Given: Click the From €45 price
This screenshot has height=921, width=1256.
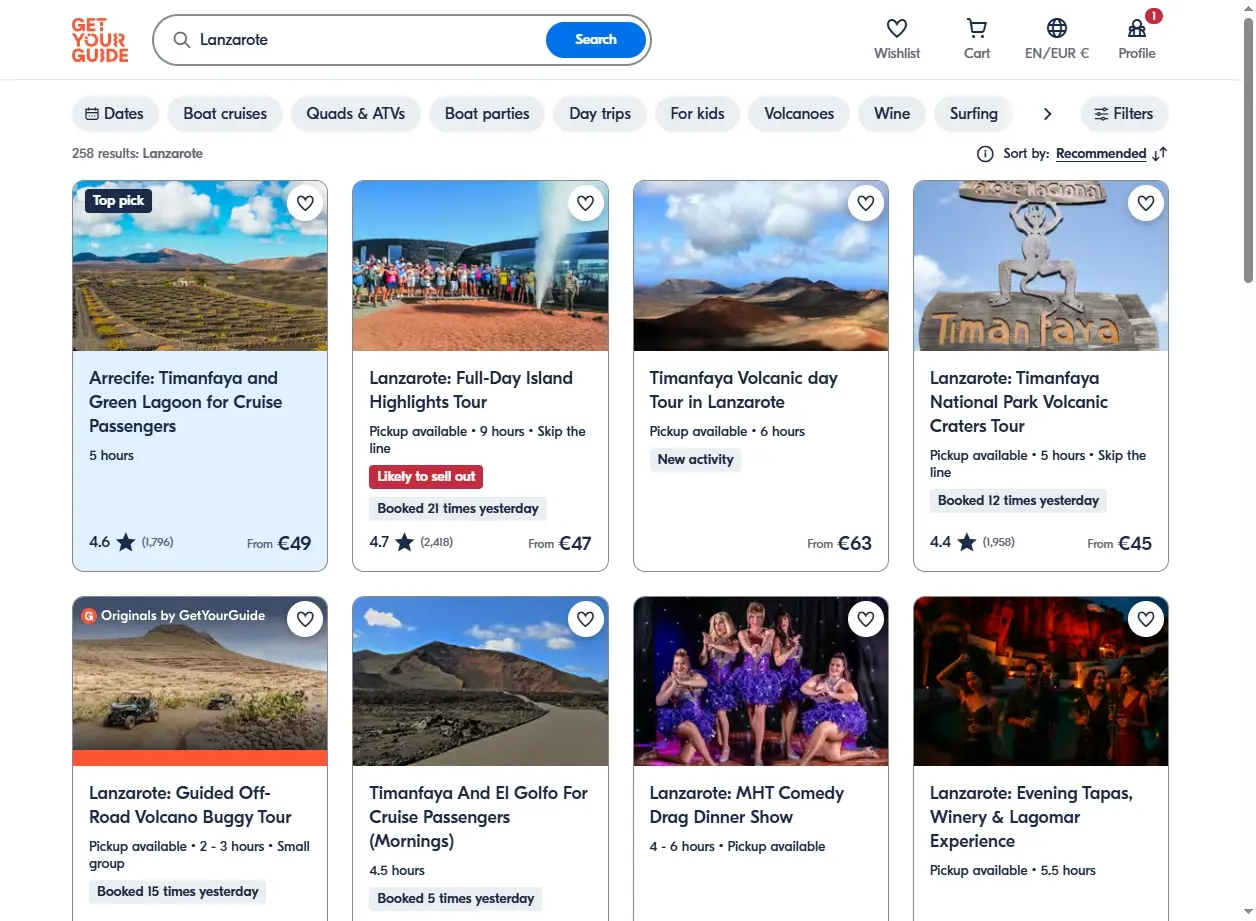Looking at the screenshot, I should (1120, 543).
